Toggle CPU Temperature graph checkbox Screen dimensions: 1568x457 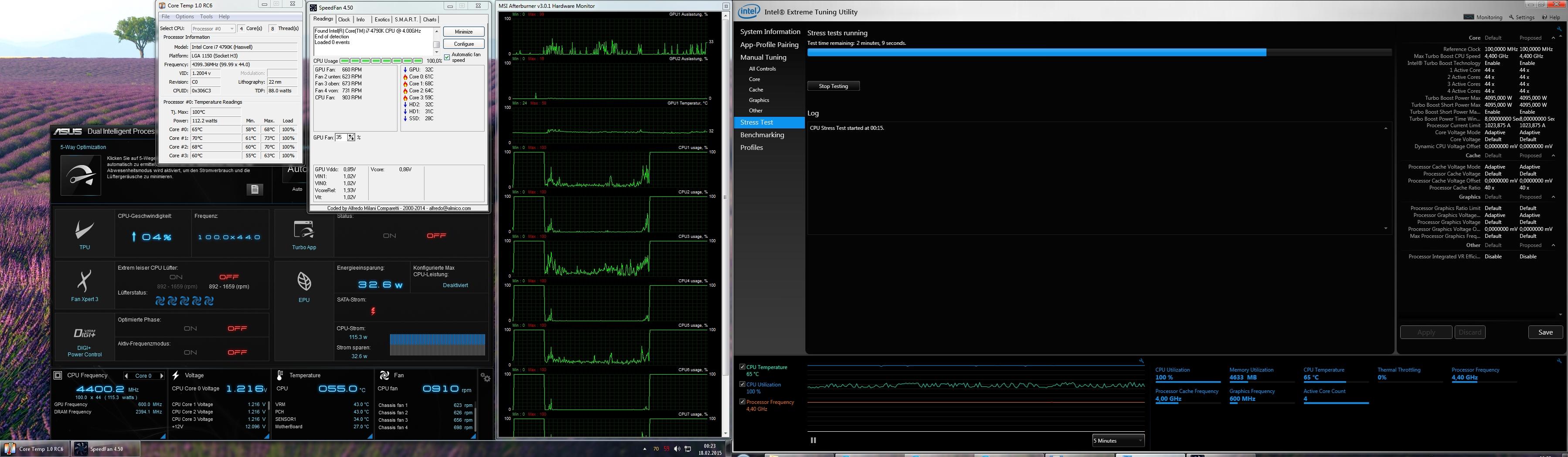pos(742,366)
